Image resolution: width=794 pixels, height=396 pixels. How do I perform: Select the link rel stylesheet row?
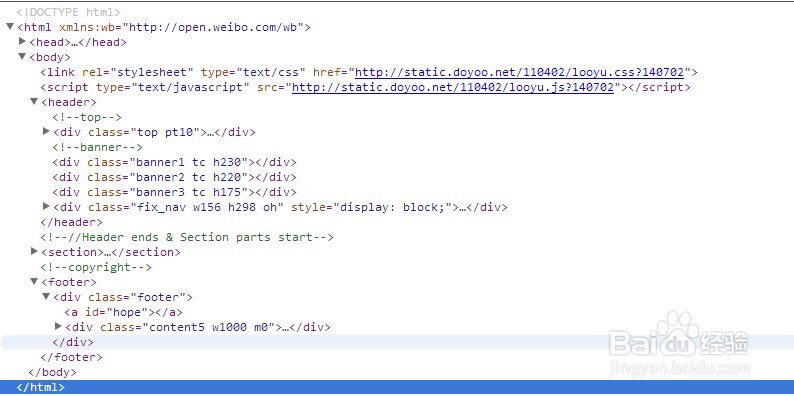pyautogui.click(x=369, y=72)
